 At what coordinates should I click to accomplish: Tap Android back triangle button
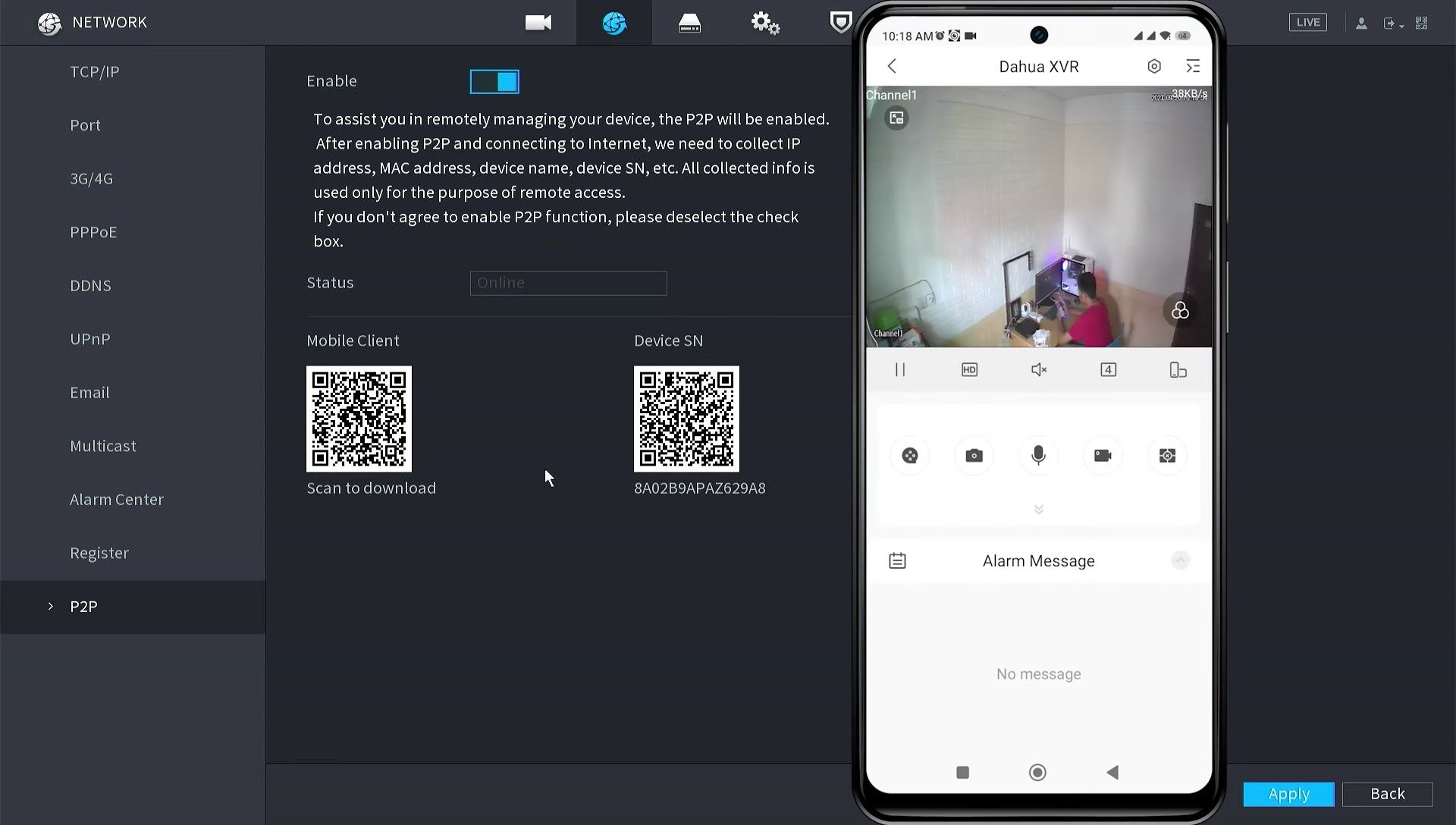1112,773
